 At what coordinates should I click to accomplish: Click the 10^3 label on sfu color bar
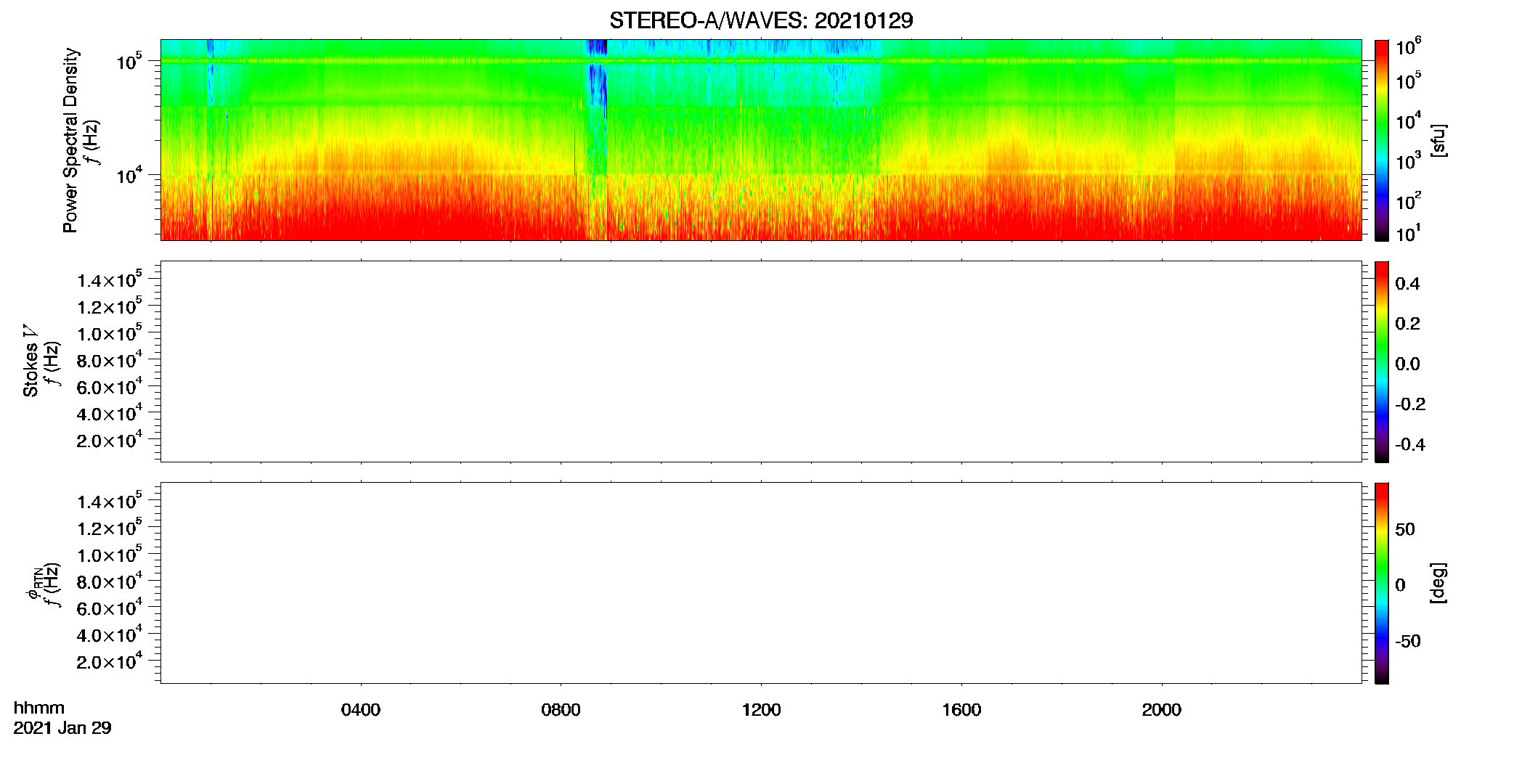click(1408, 160)
